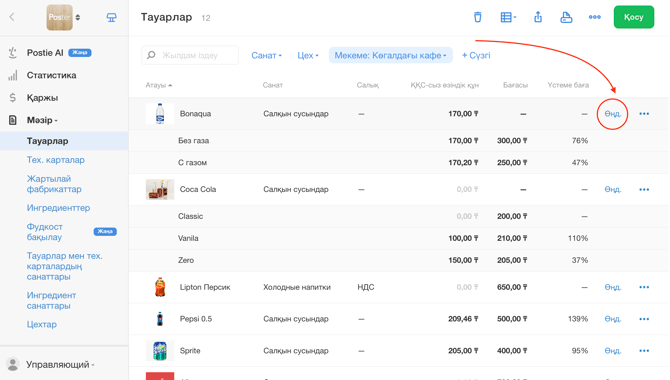
Task: Go back with the left arrow
Action: 12,17
